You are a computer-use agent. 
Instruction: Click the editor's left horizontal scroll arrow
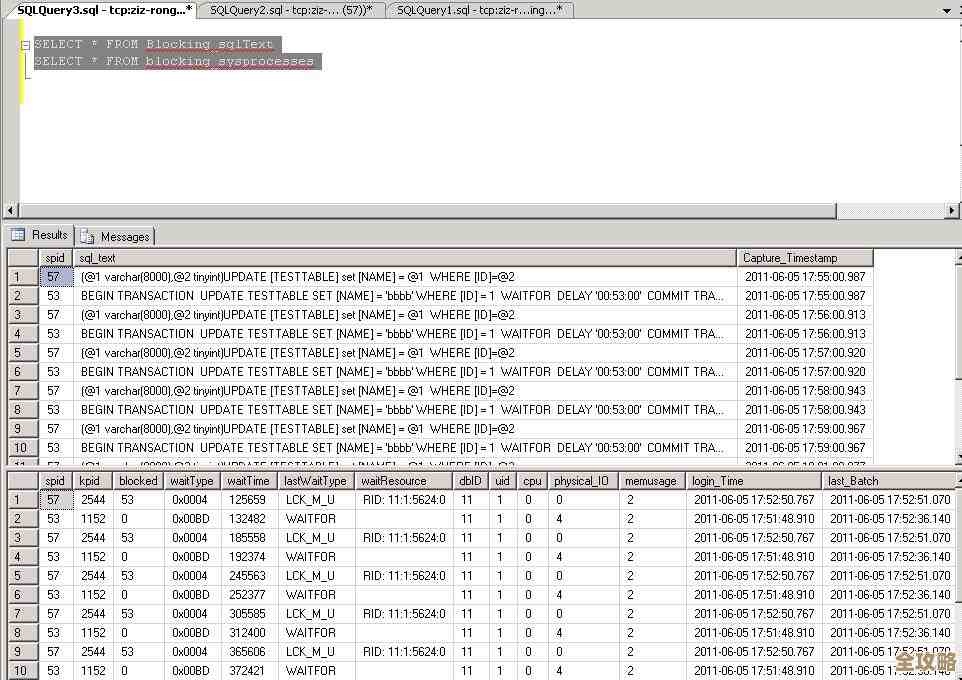[x=10, y=211]
